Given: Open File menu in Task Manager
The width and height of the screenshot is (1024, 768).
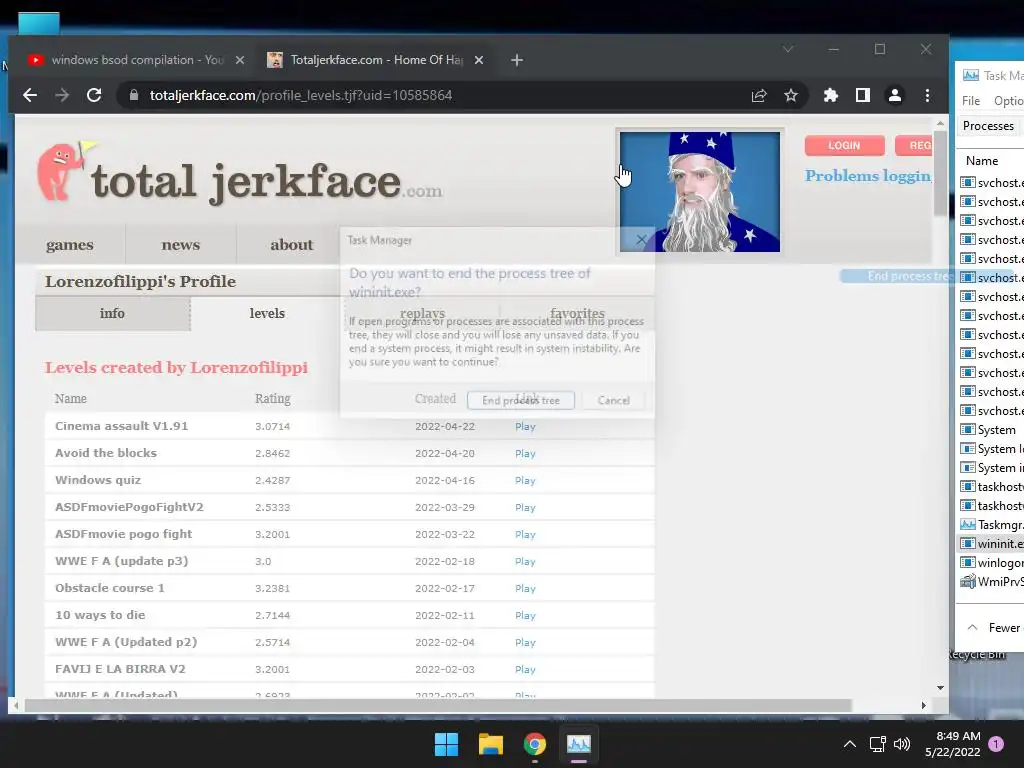Looking at the screenshot, I should click(x=971, y=101).
